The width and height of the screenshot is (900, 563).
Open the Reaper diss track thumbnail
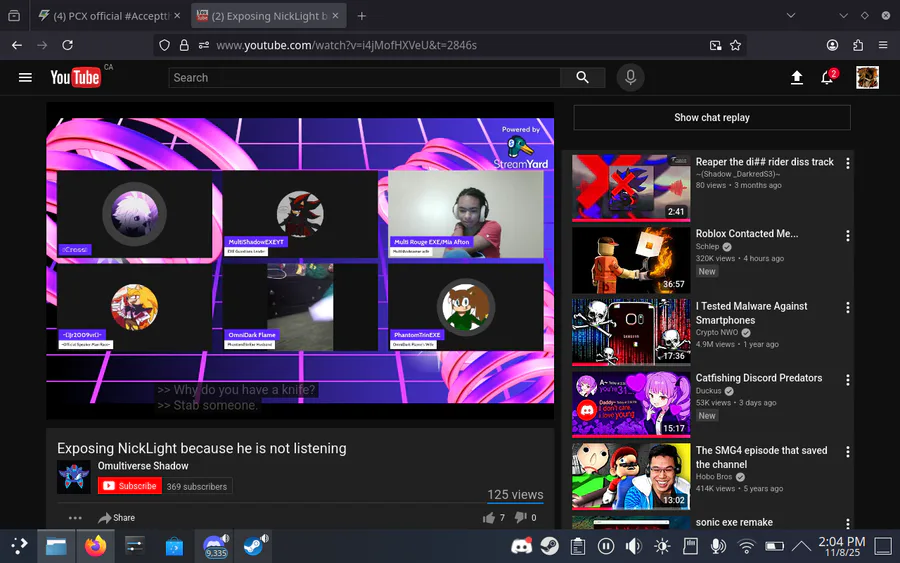tap(631, 188)
